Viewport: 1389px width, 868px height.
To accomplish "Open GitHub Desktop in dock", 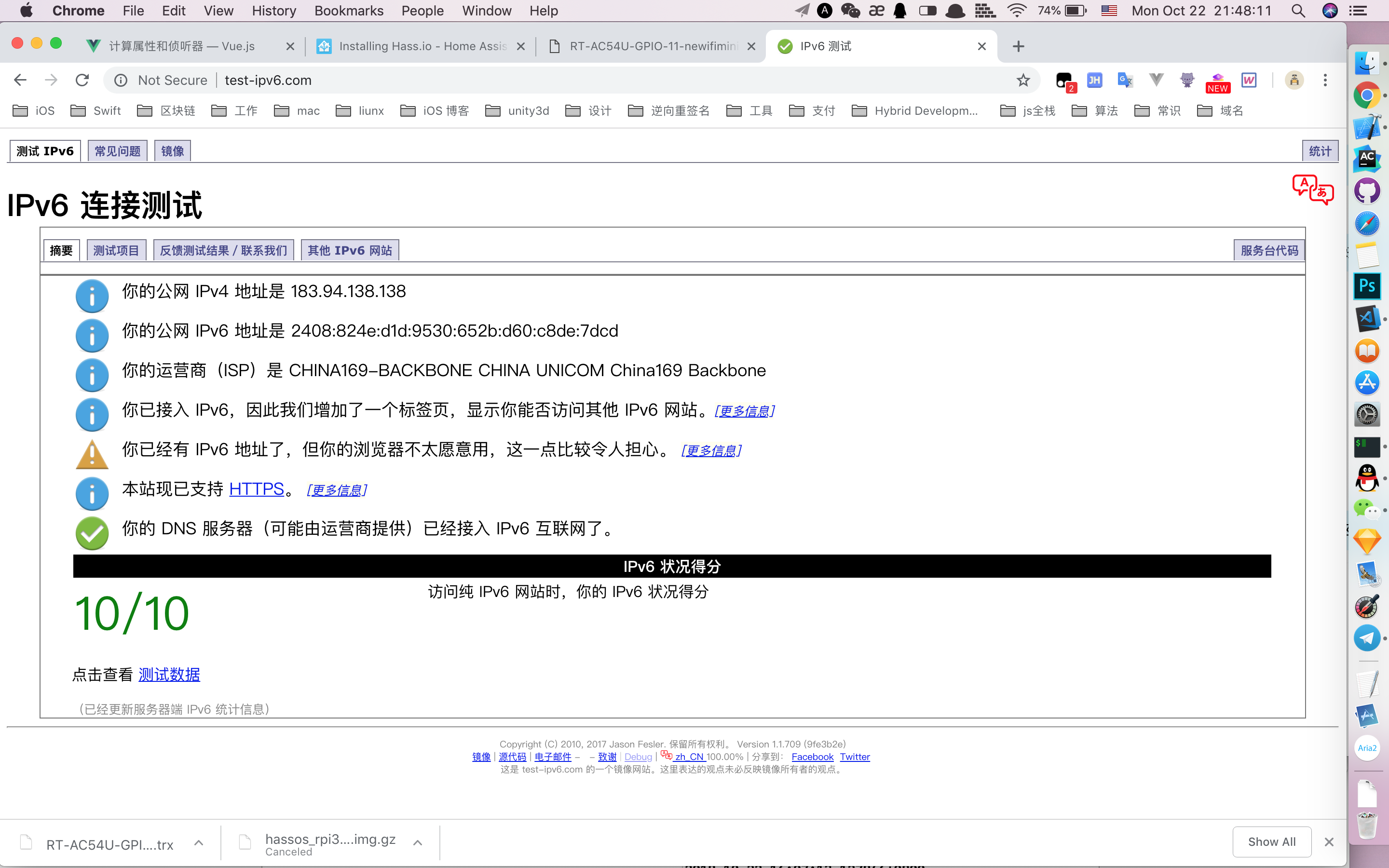I will 1367,190.
